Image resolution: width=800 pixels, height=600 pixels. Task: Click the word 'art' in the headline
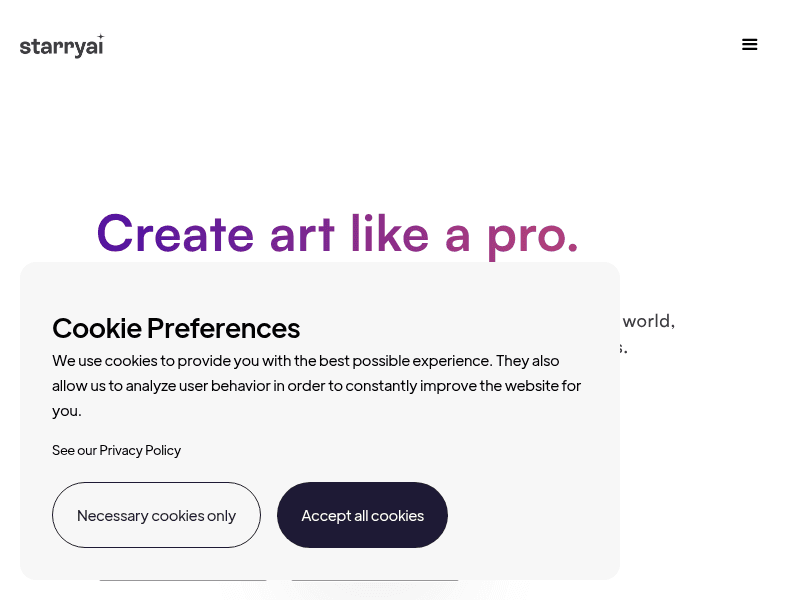(302, 235)
